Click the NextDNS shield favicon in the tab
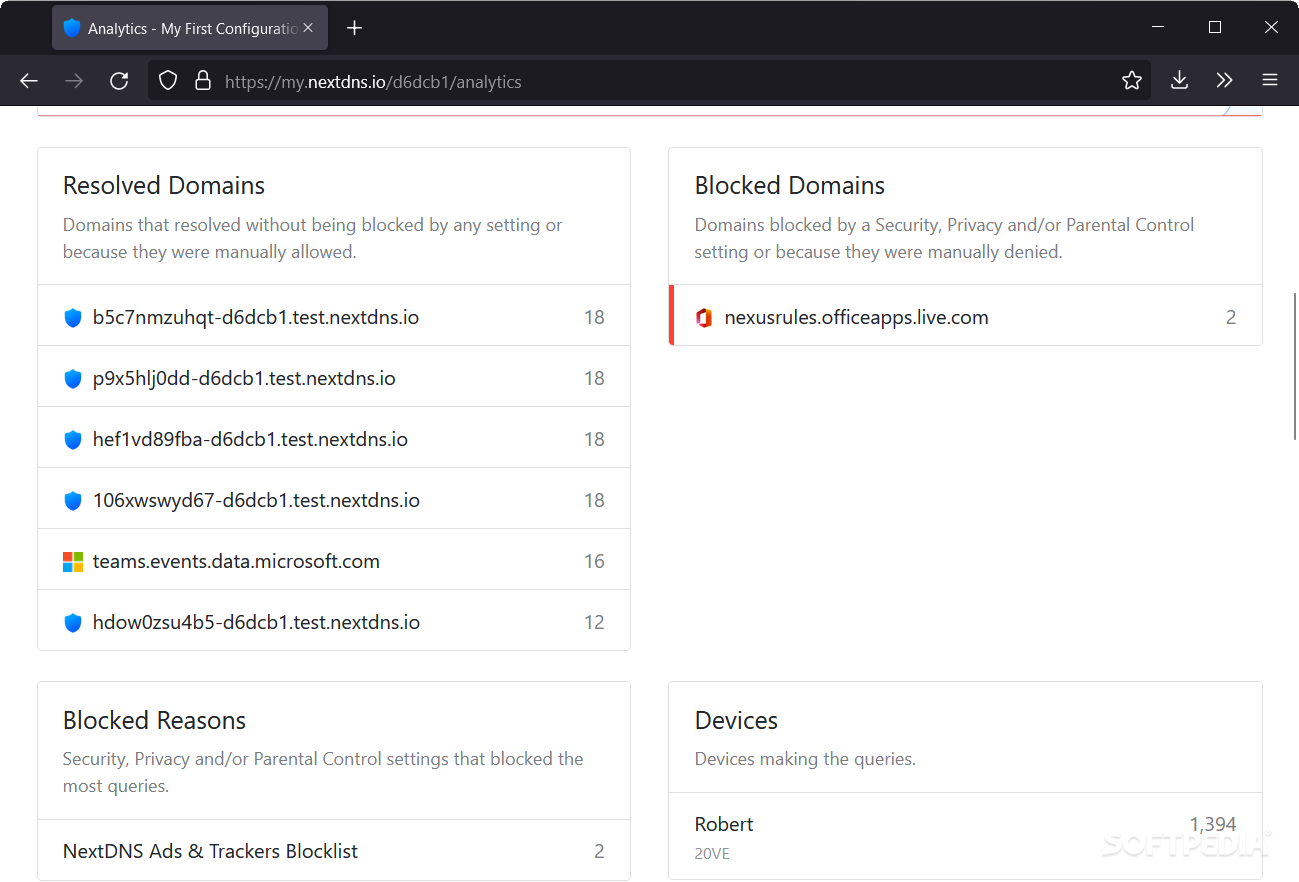 [x=72, y=28]
